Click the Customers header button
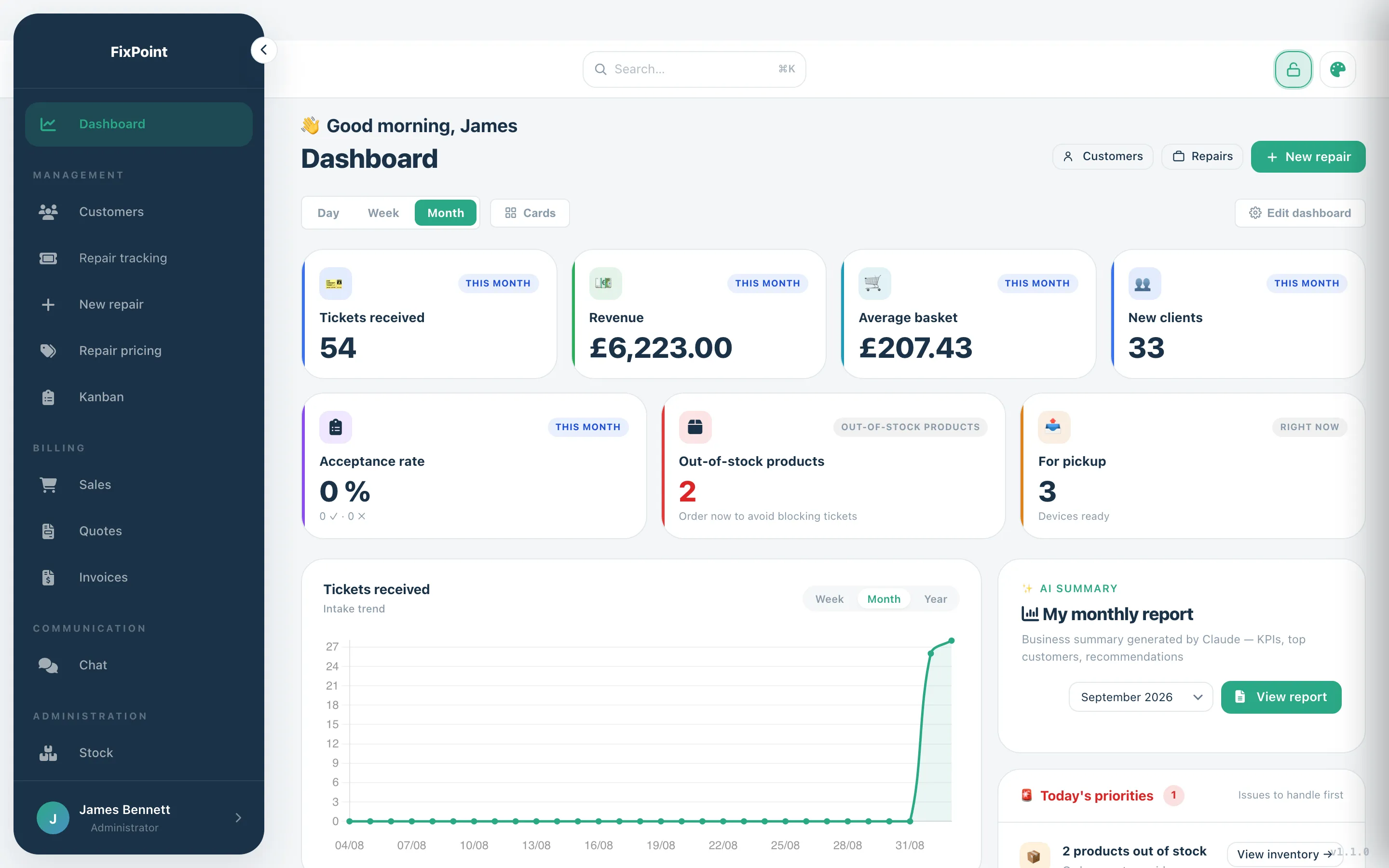The width and height of the screenshot is (1389, 868). pos(1103,157)
